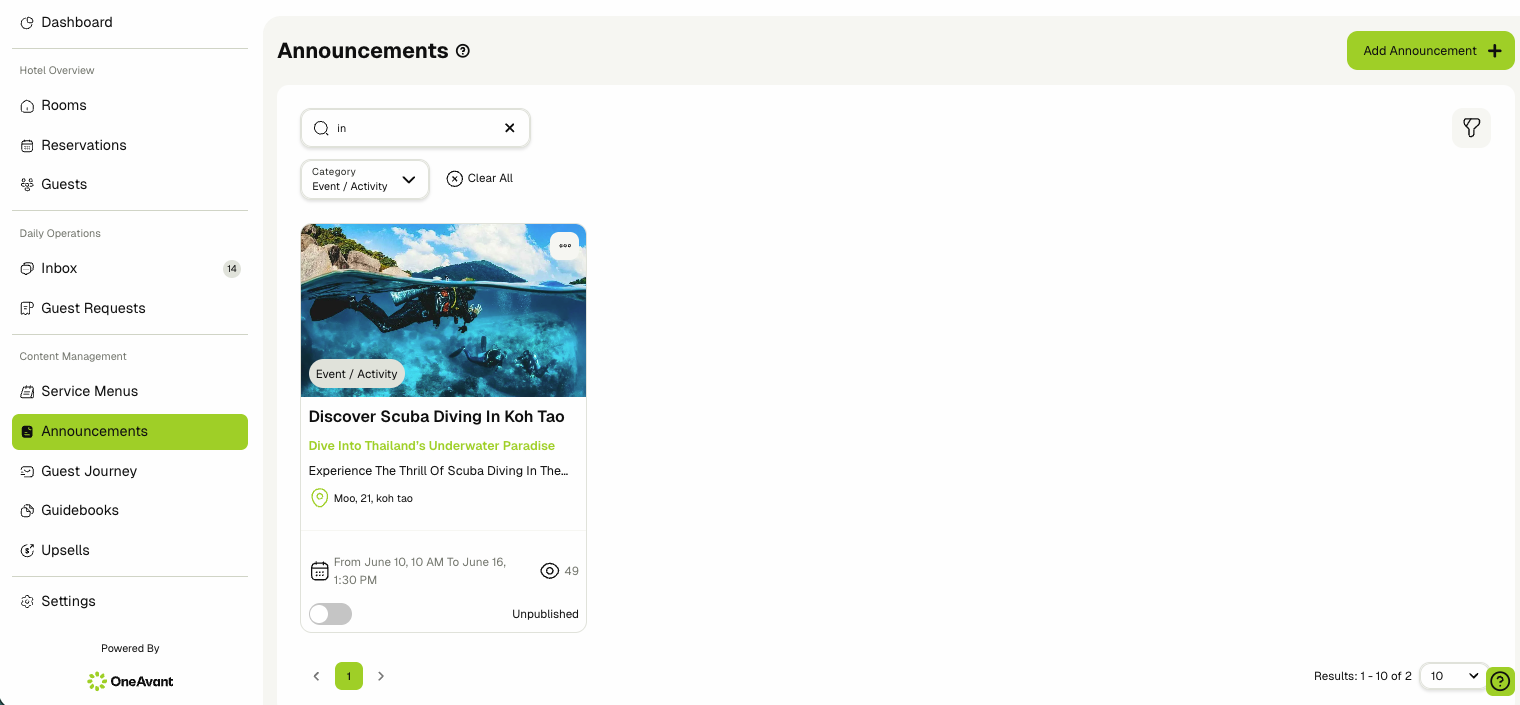
Task: Select the Announcements sidebar item
Action: 129,431
